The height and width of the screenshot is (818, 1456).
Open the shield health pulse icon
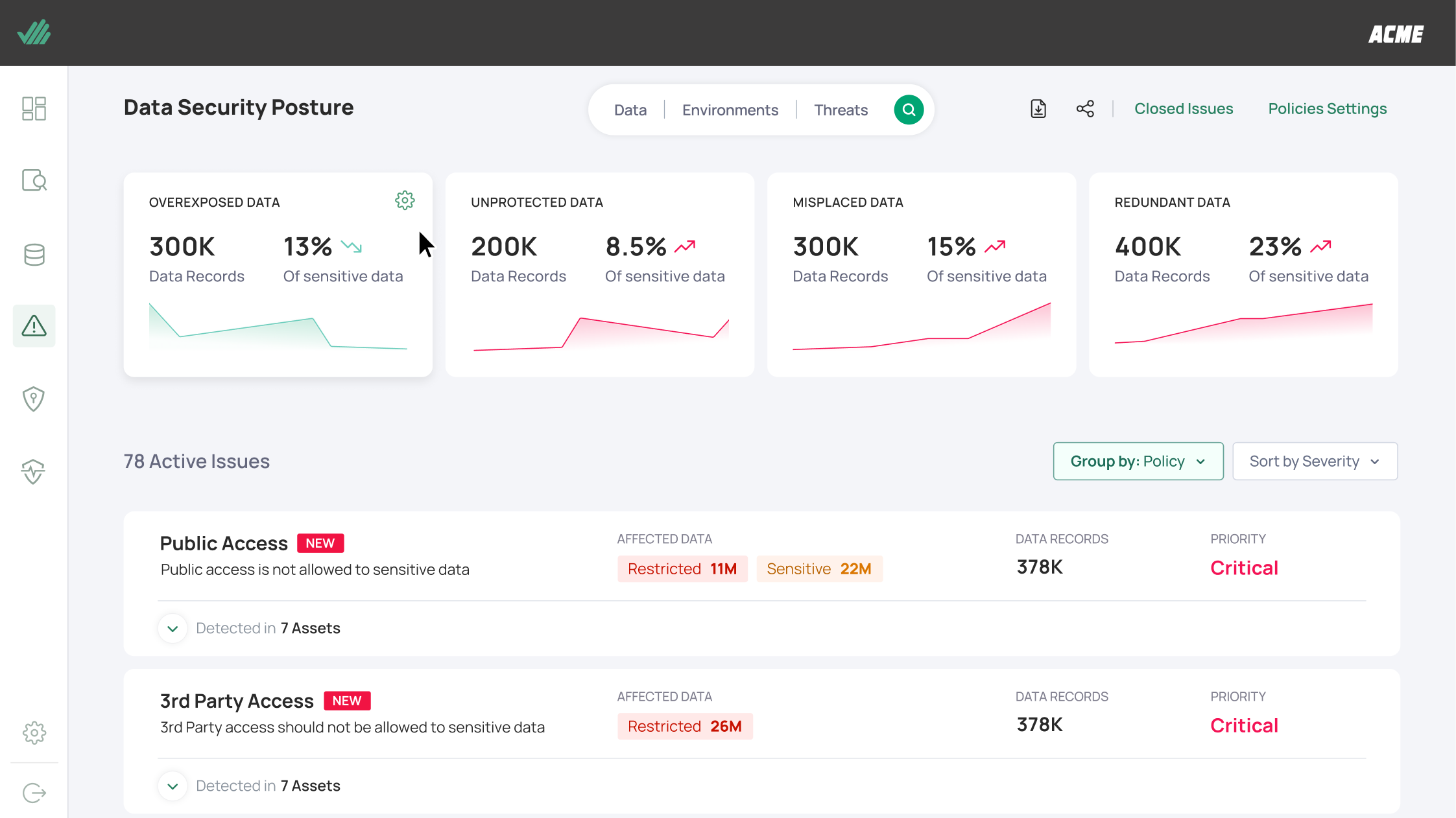pos(34,472)
